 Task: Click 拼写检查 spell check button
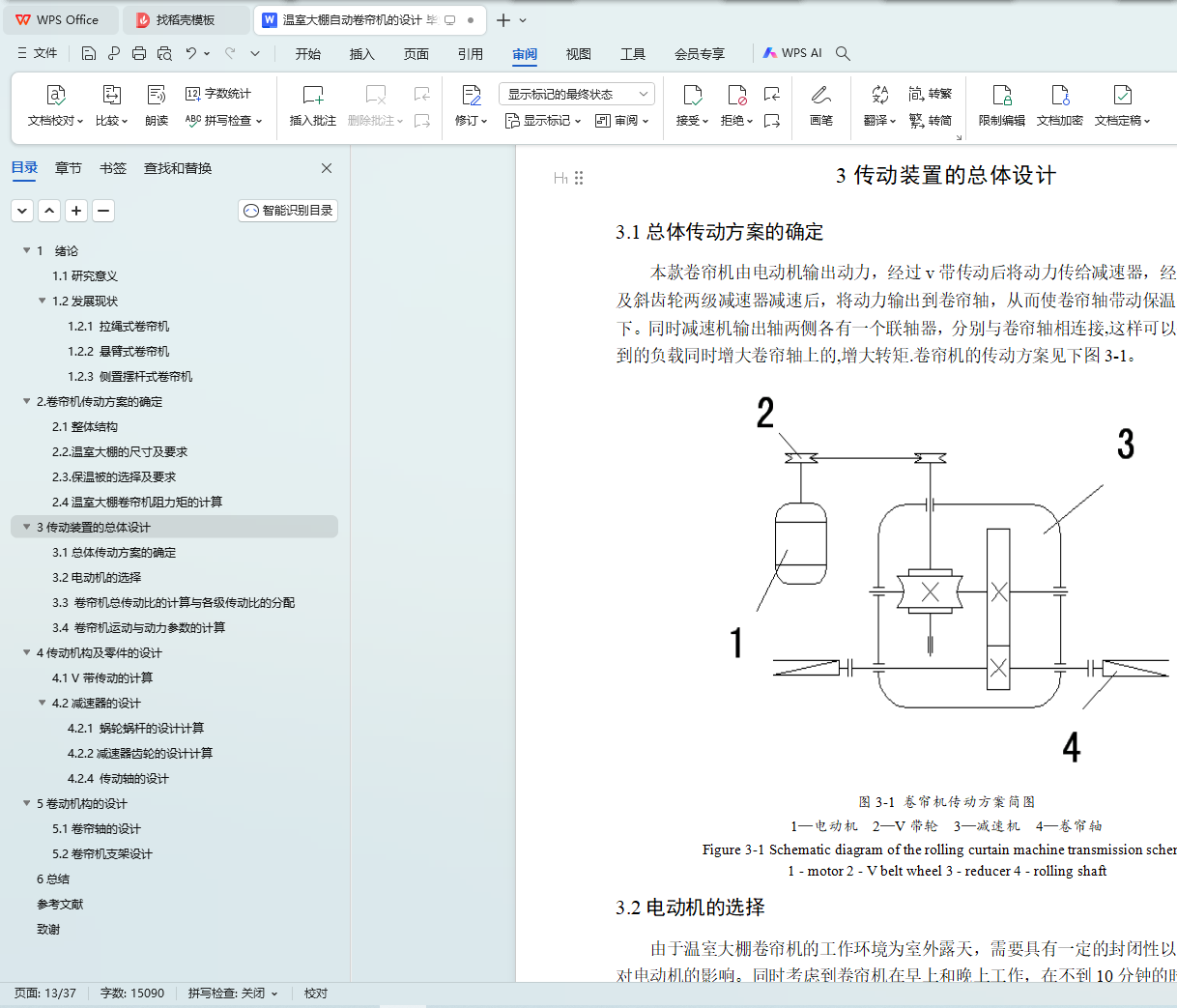[x=223, y=121]
